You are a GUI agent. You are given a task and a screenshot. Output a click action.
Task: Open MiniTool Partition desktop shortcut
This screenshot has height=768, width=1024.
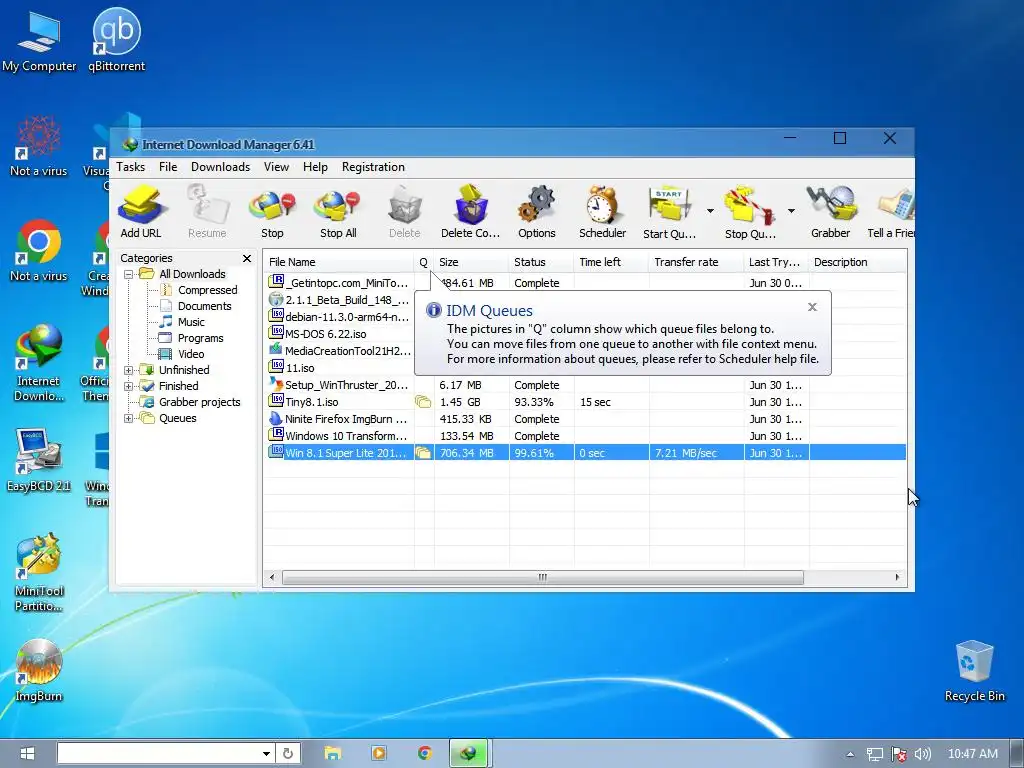[39, 573]
